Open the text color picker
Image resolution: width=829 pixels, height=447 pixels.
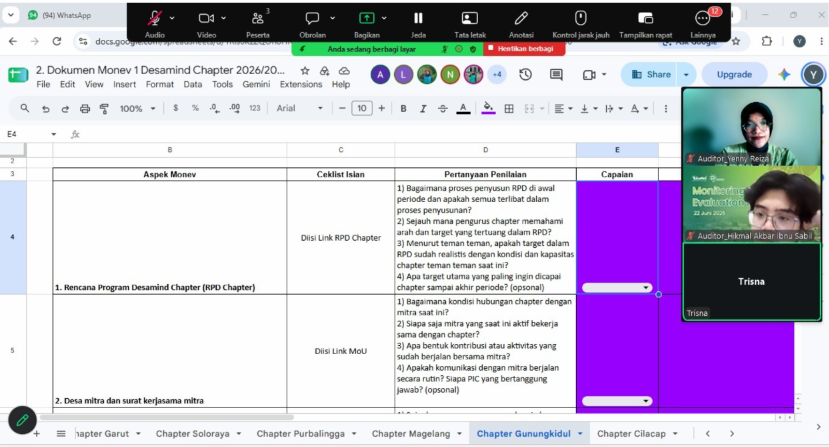click(463, 108)
